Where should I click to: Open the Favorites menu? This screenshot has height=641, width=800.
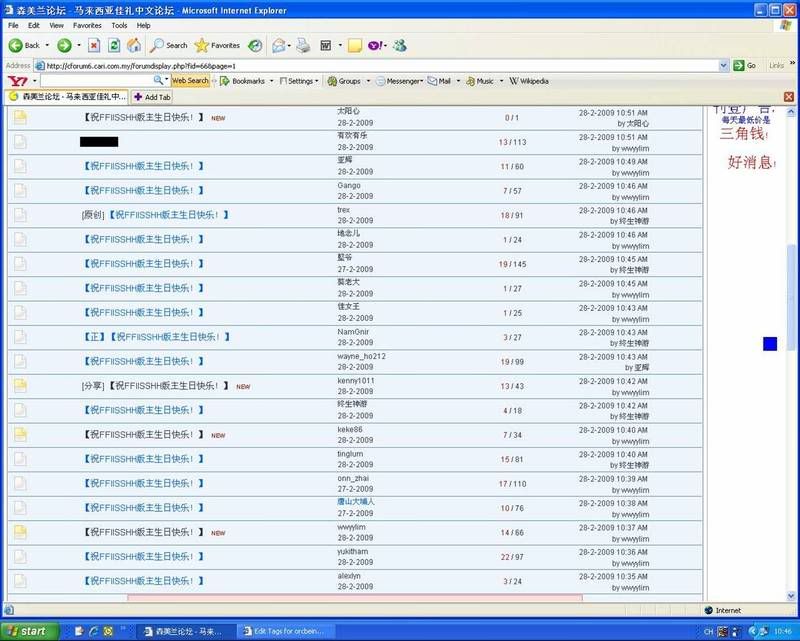click(x=87, y=25)
